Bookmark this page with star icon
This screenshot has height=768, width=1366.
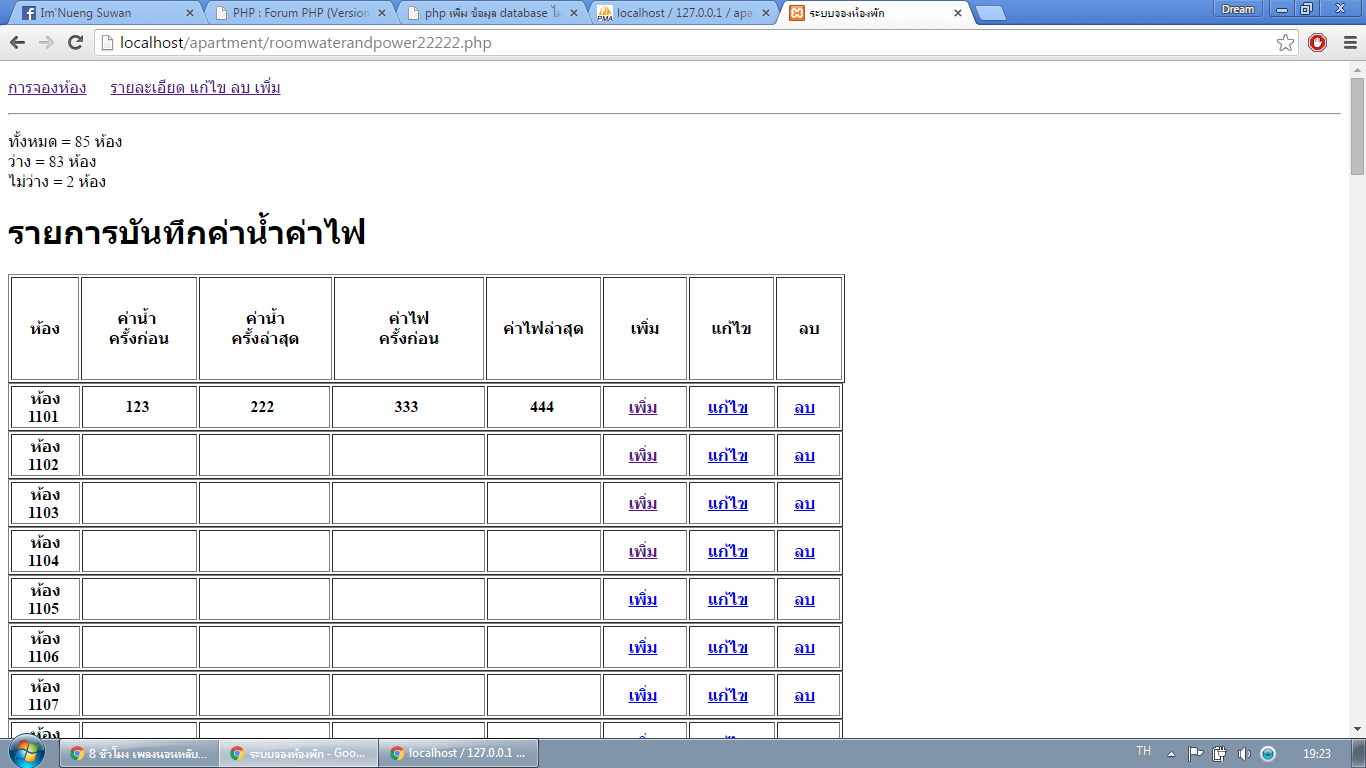pyautogui.click(x=1286, y=42)
